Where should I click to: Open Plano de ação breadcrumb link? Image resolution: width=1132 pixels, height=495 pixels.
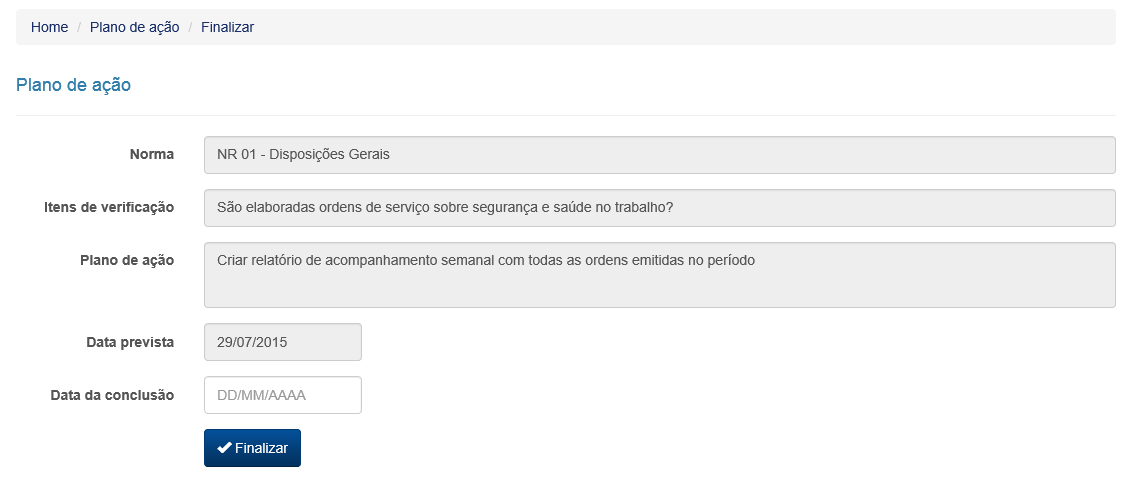click(x=134, y=27)
